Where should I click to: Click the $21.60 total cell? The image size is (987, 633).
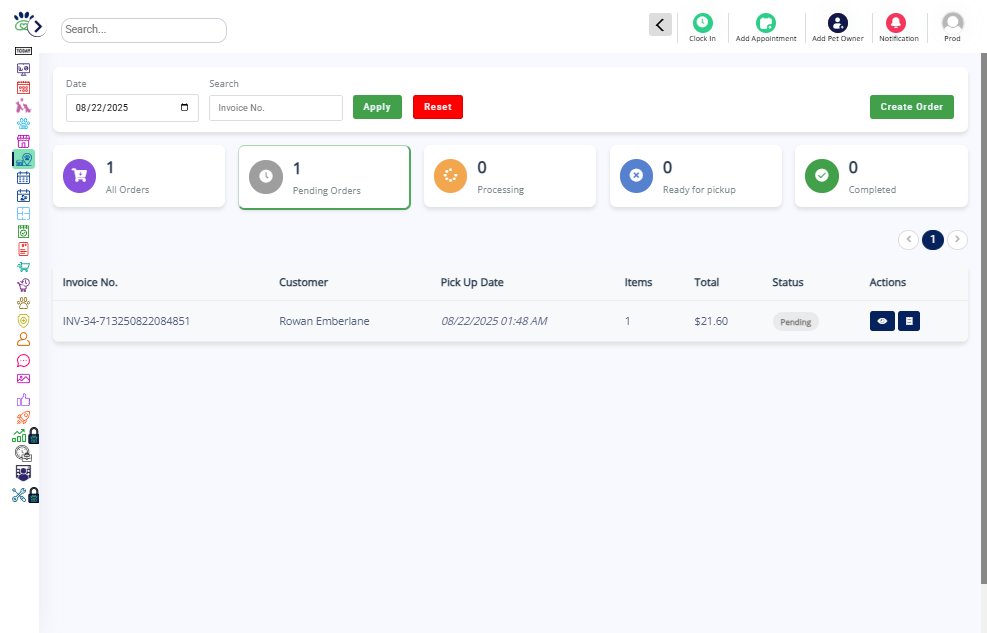(x=711, y=321)
